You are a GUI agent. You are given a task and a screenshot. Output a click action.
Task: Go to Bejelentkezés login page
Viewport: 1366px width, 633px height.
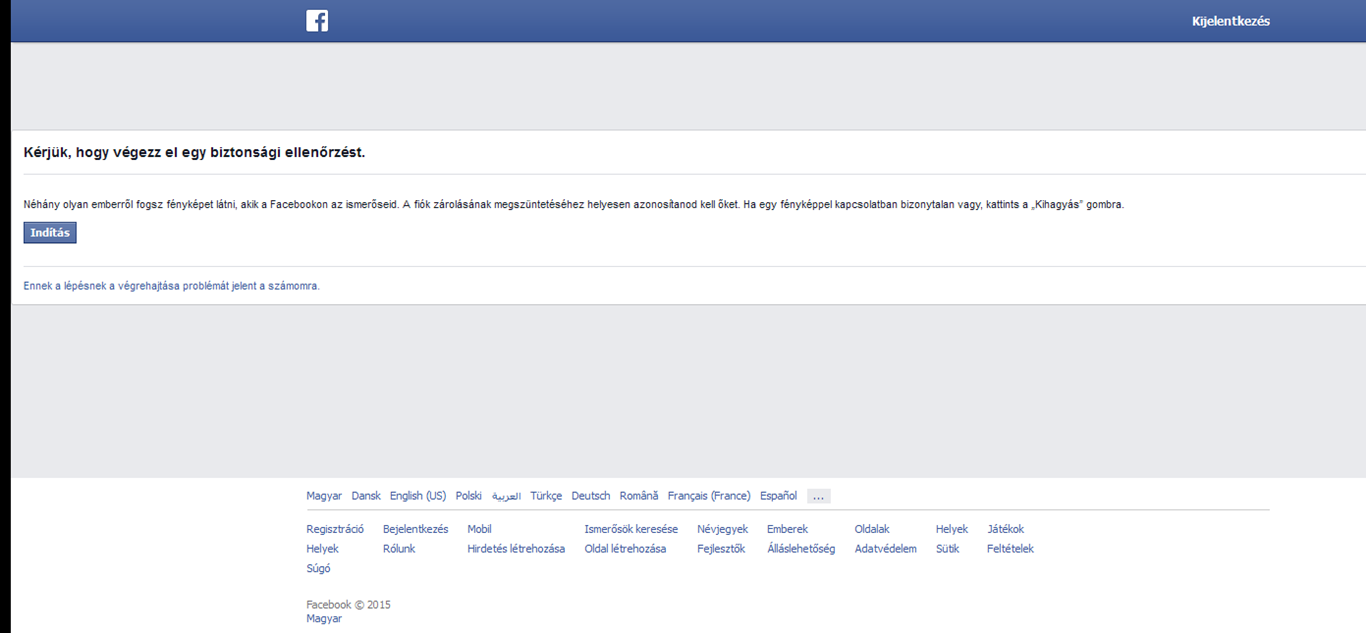click(x=415, y=529)
